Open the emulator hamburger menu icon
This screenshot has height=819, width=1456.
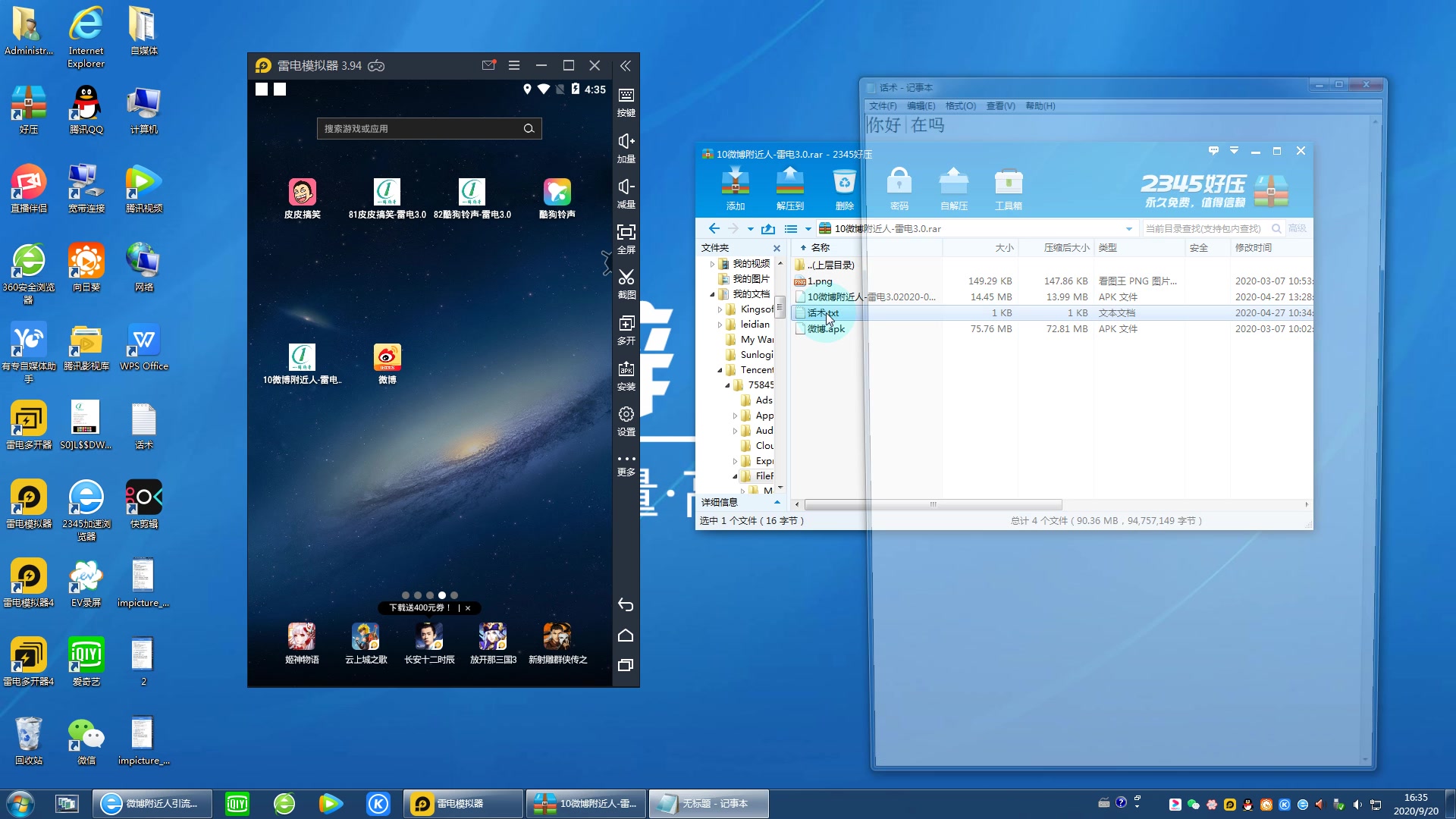pyautogui.click(x=514, y=66)
